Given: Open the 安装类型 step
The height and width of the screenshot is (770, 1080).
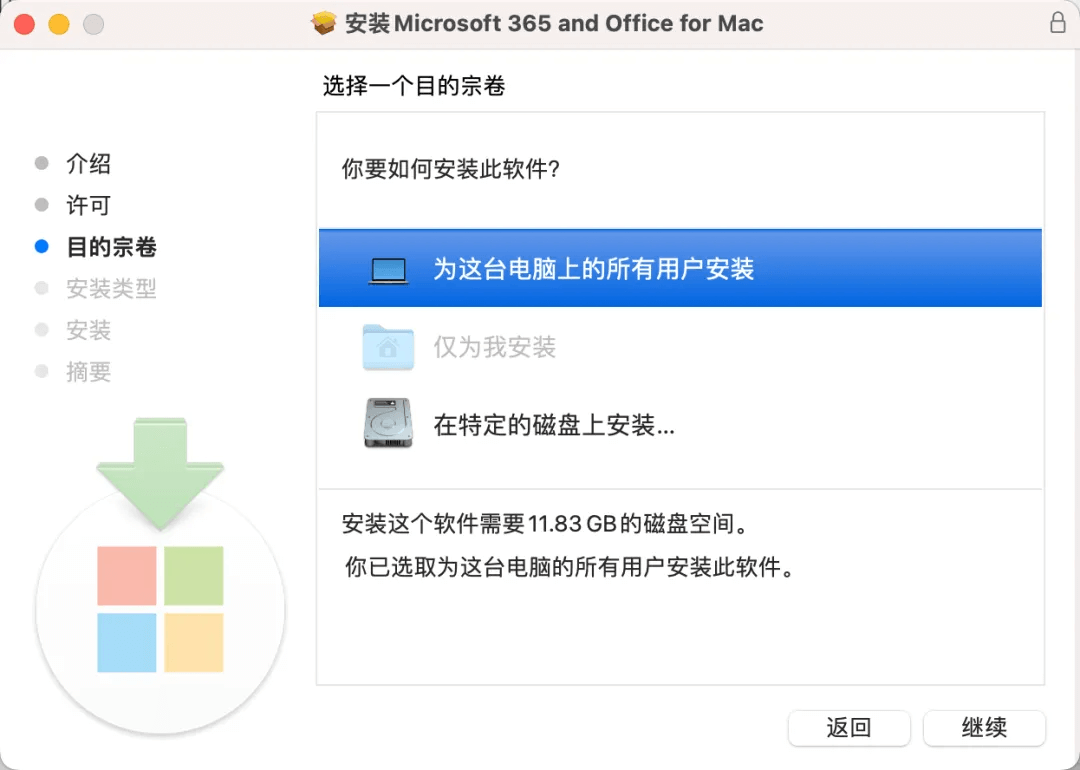Looking at the screenshot, I should [111, 288].
